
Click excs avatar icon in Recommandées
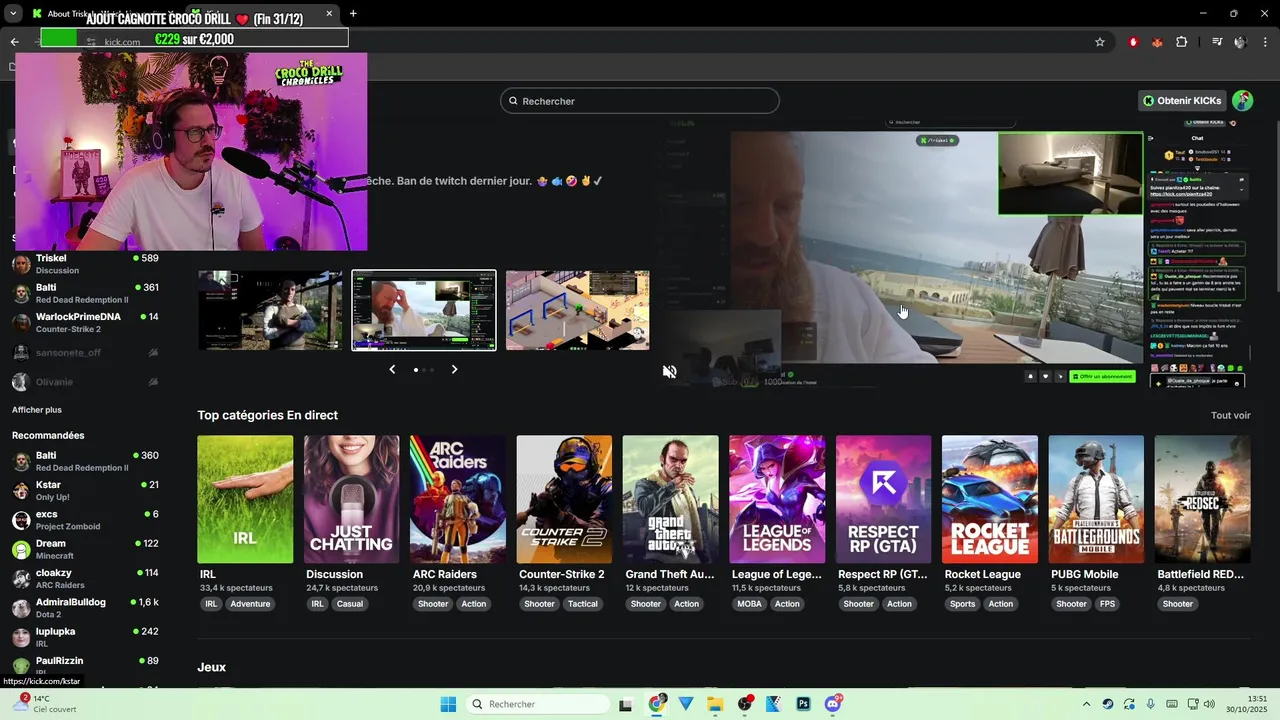click(x=20, y=520)
